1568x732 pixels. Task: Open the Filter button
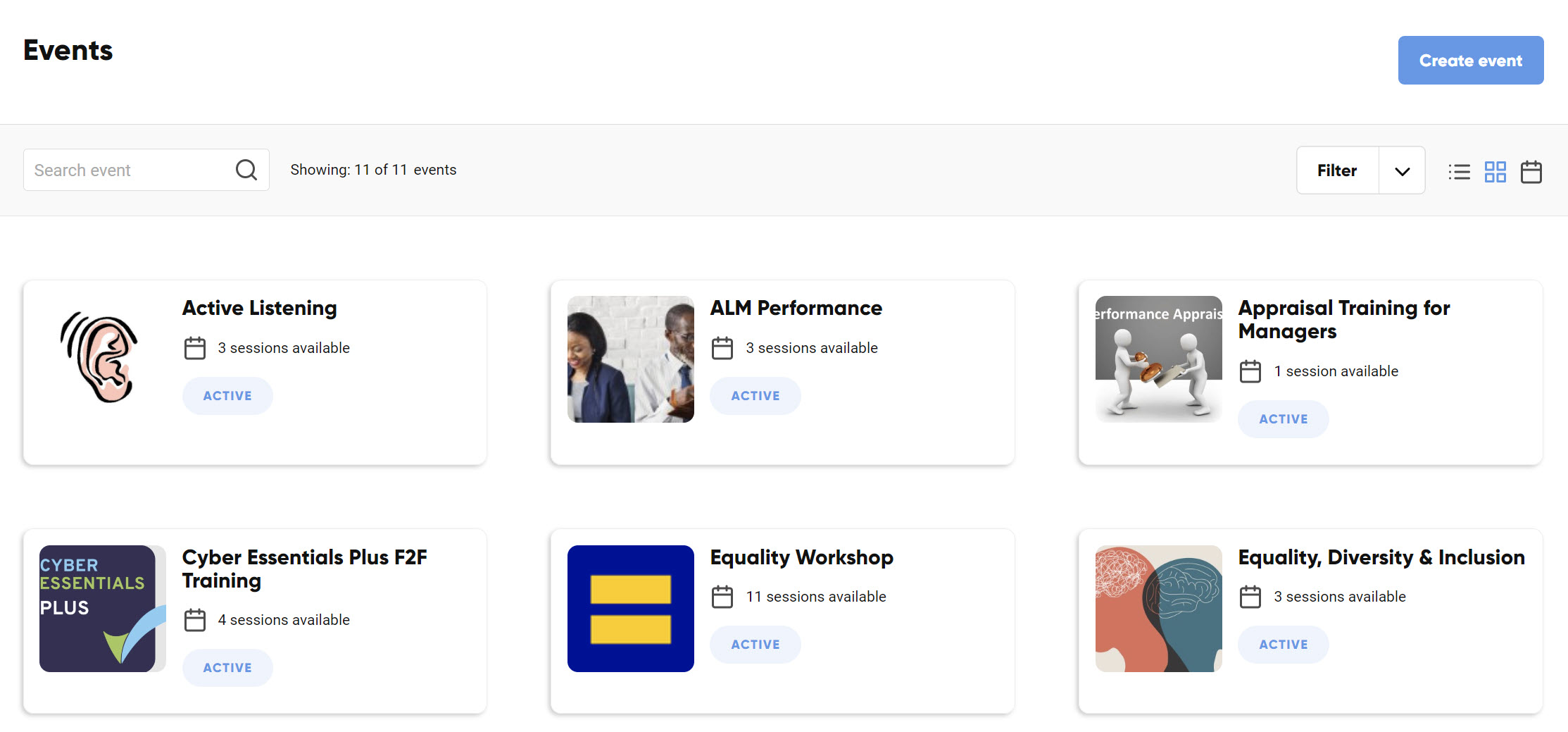click(1337, 170)
